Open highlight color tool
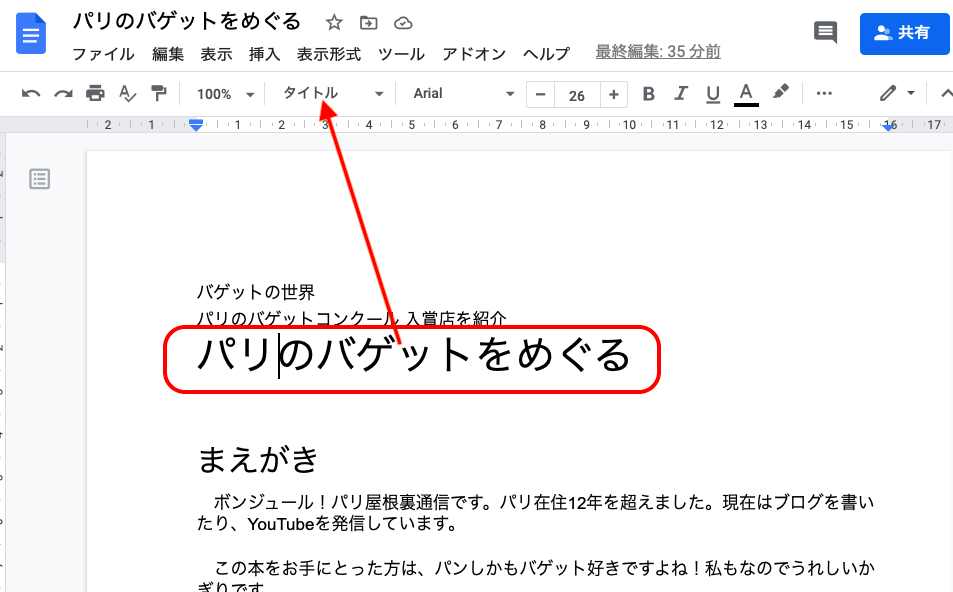Image resolution: width=953 pixels, height=592 pixels. (780, 93)
